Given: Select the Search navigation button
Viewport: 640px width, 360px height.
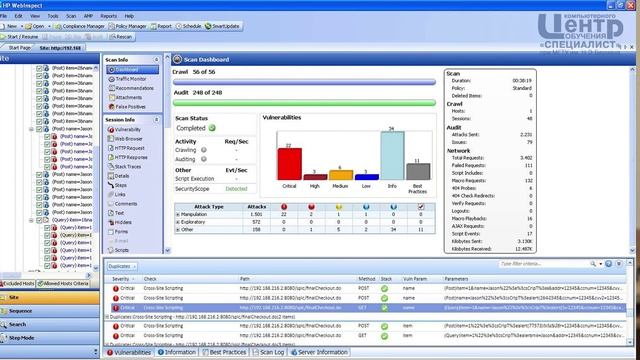Looking at the screenshot, I should pos(49,324).
